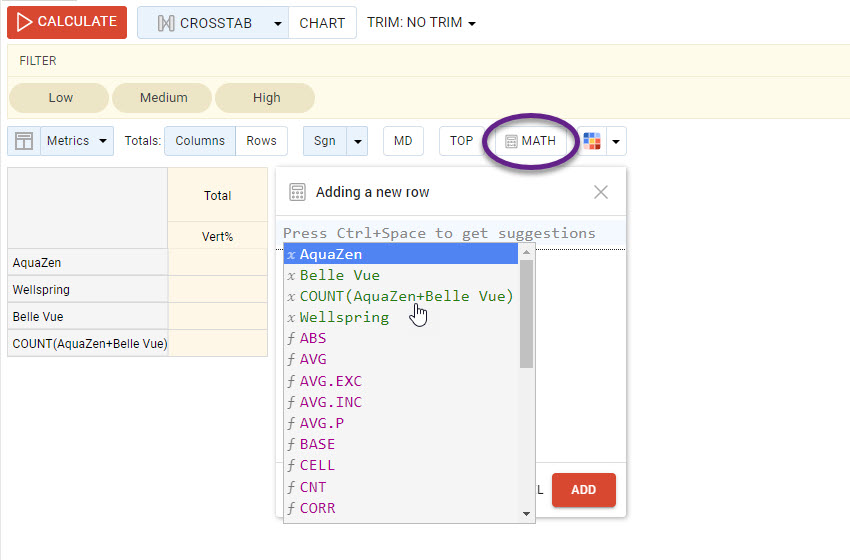This screenshot has height=560, width=850.
Task: Close the Adding a new row dialog
Action: click(600, 192)
